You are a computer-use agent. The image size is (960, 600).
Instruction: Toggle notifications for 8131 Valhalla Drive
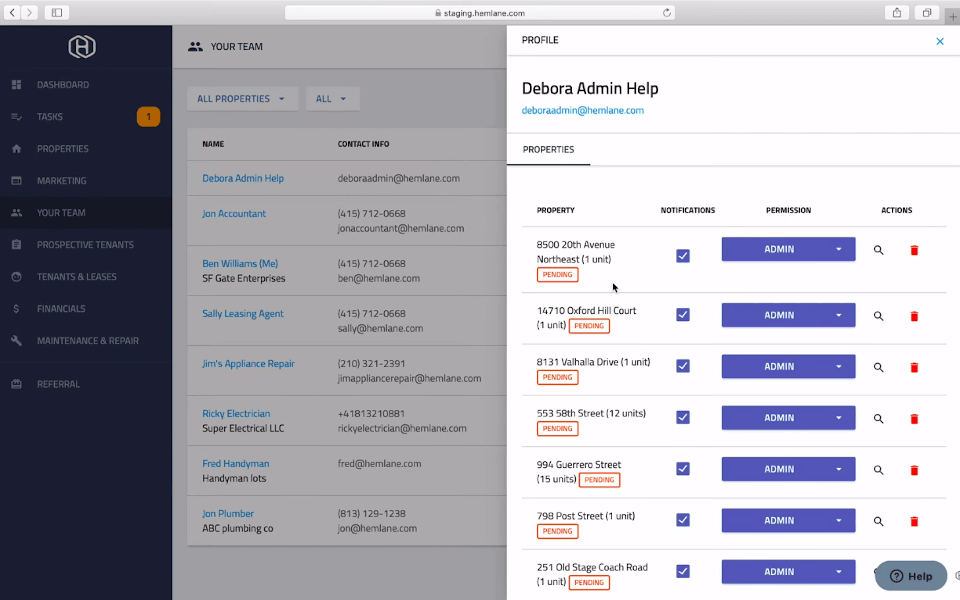point(683,366)
